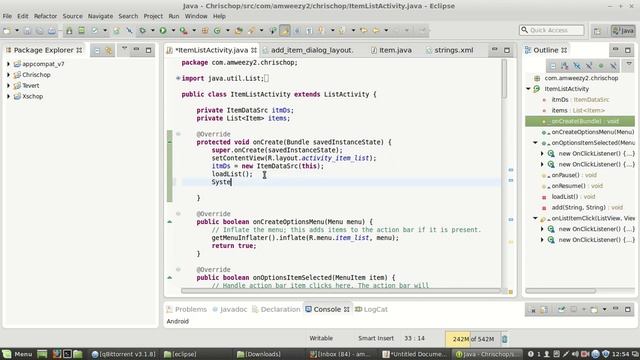Collapse All in Package Explorer
The width and height of the screenshot is (640, 360).
[x=97, y=51]
